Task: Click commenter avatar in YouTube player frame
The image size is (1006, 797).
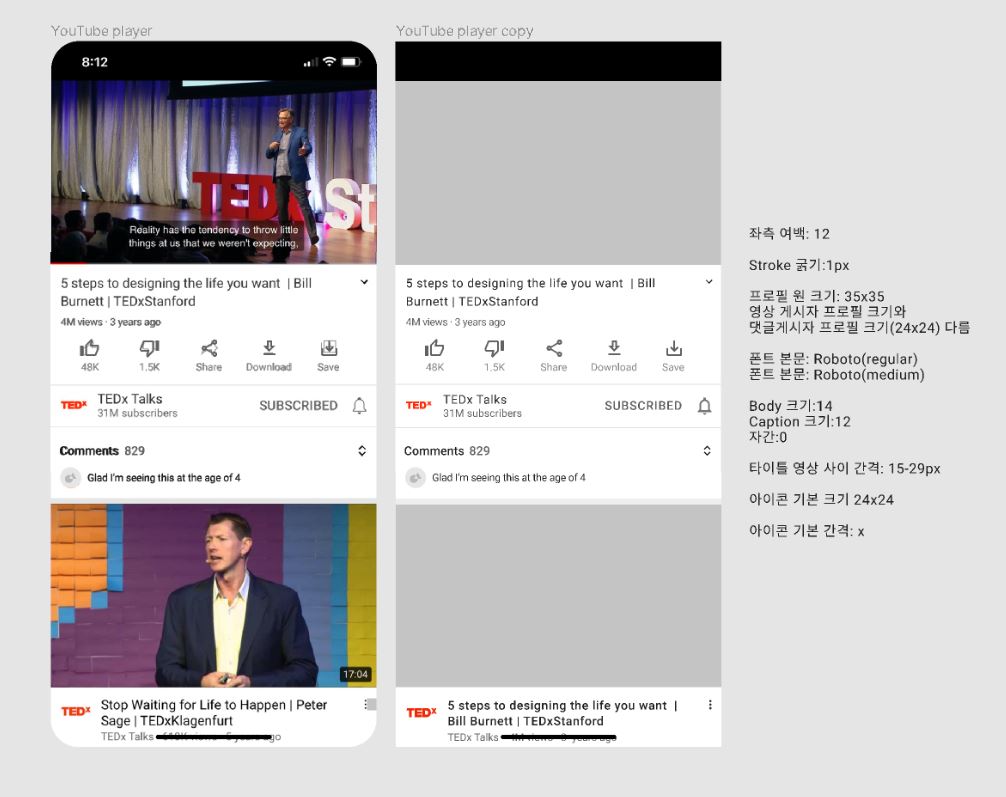Action: tap(70, 478)
